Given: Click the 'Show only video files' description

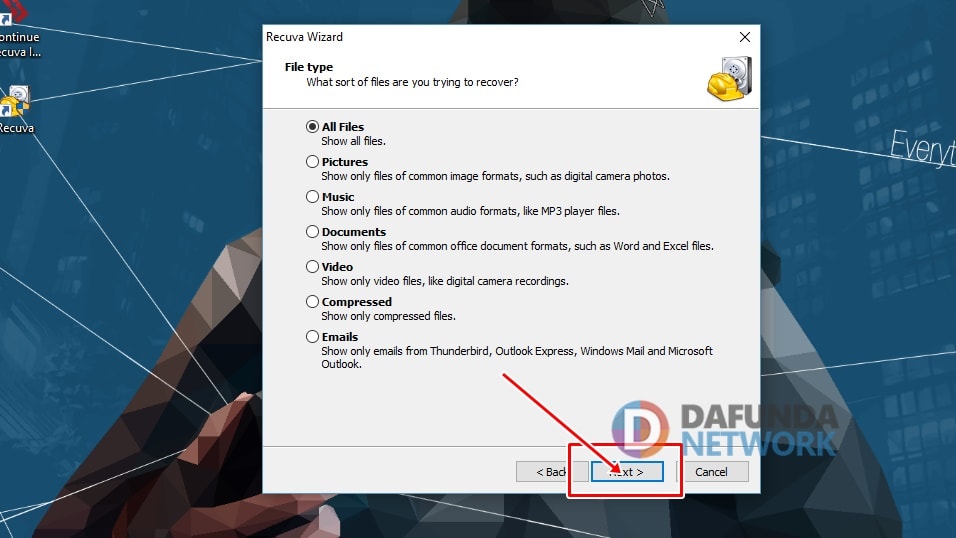Looking at the screenshot, I should tap(444, 281).
